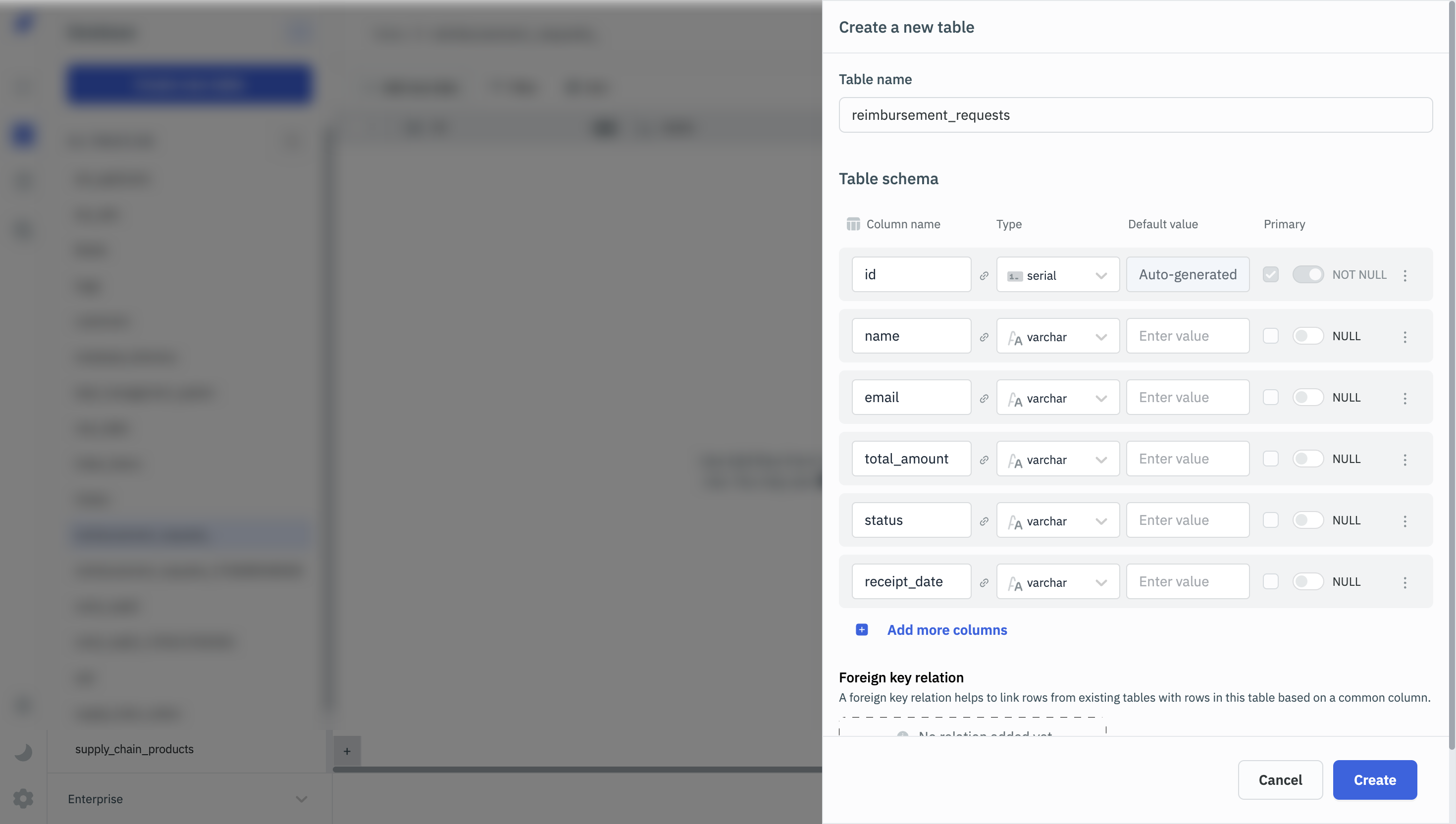Open type dropdown for the id column

[1057, 275]
